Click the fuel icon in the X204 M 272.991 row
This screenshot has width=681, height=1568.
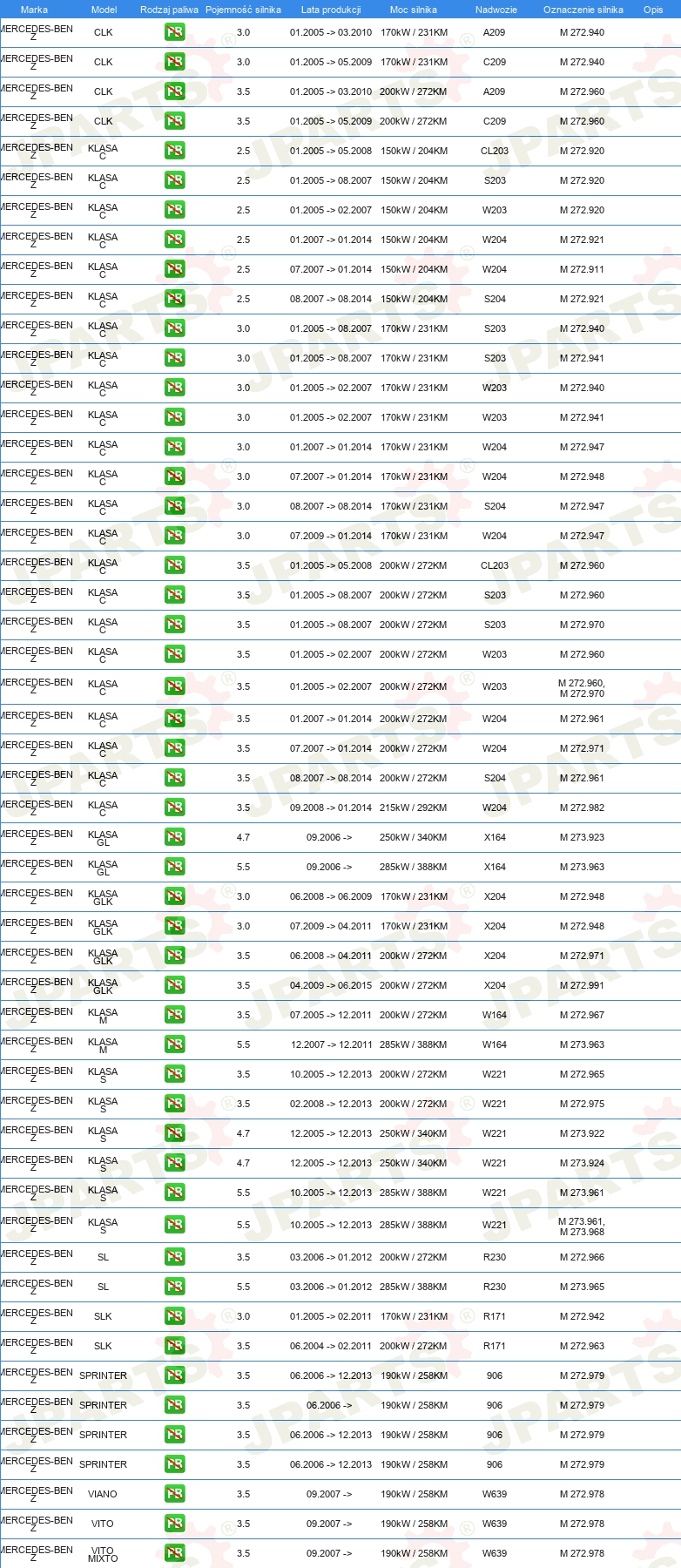click(x=174, y=986)
